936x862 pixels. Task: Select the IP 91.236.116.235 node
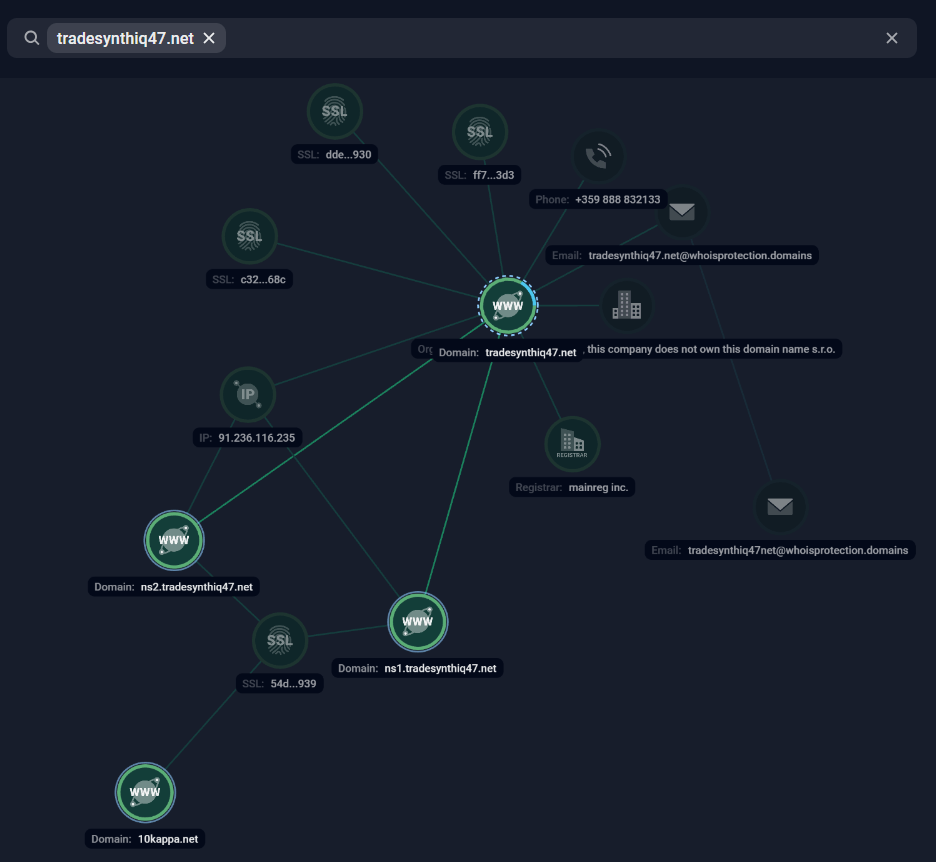(x=247, y=394)
